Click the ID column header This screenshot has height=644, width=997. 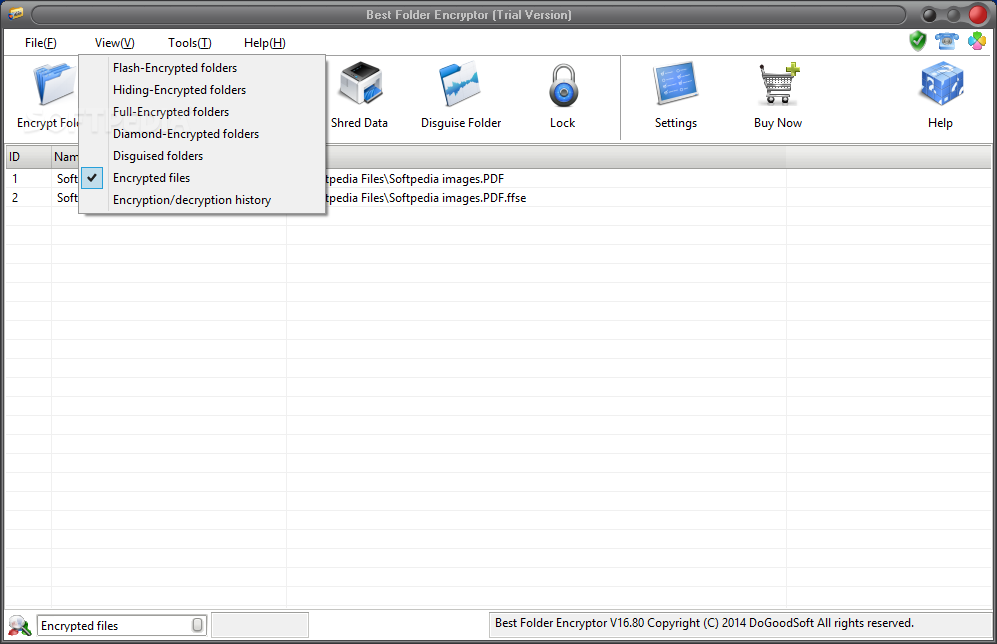pos(28,157)
